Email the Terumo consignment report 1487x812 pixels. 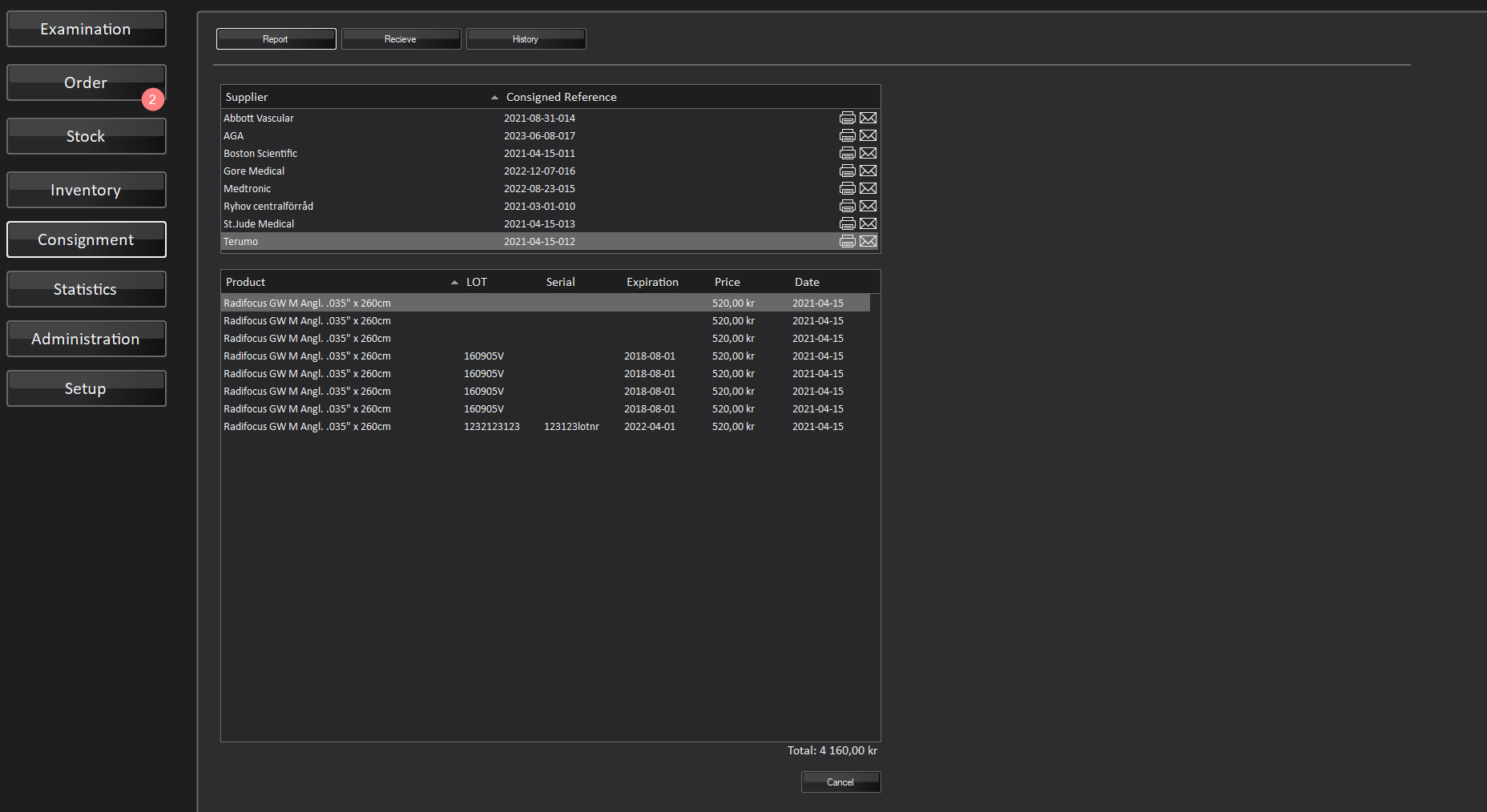(x=868, y=241)
